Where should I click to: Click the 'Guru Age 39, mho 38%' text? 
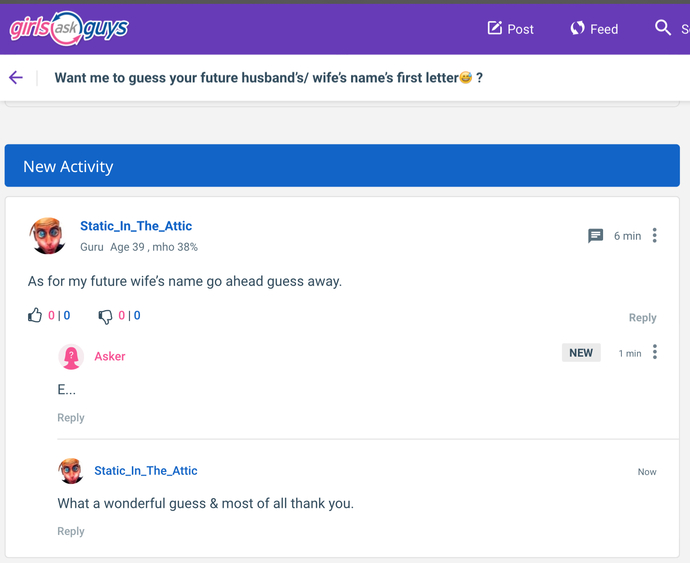pyautogui.click(x=139, y=247)
